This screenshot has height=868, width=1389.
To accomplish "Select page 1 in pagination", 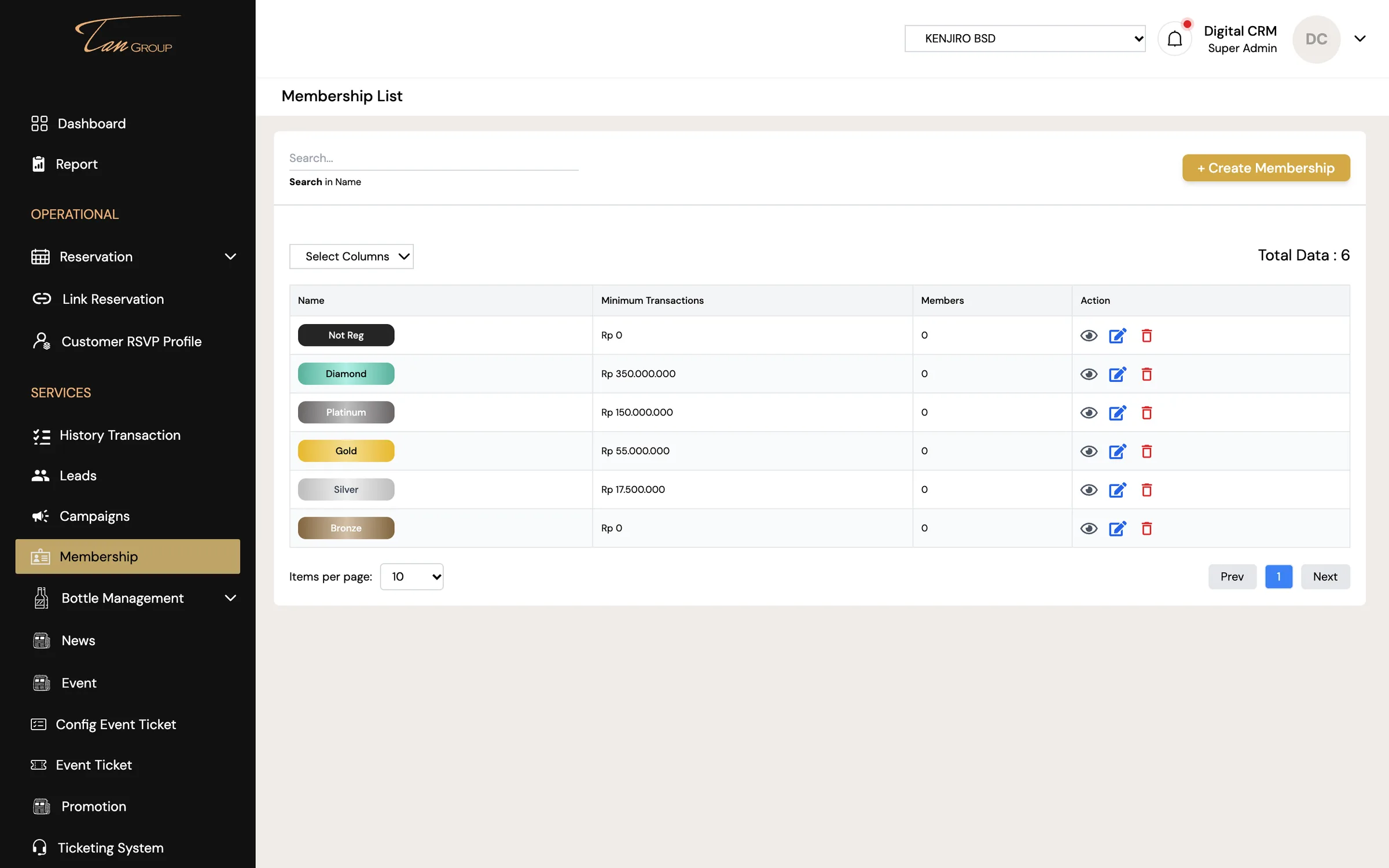I will 1278,576.
